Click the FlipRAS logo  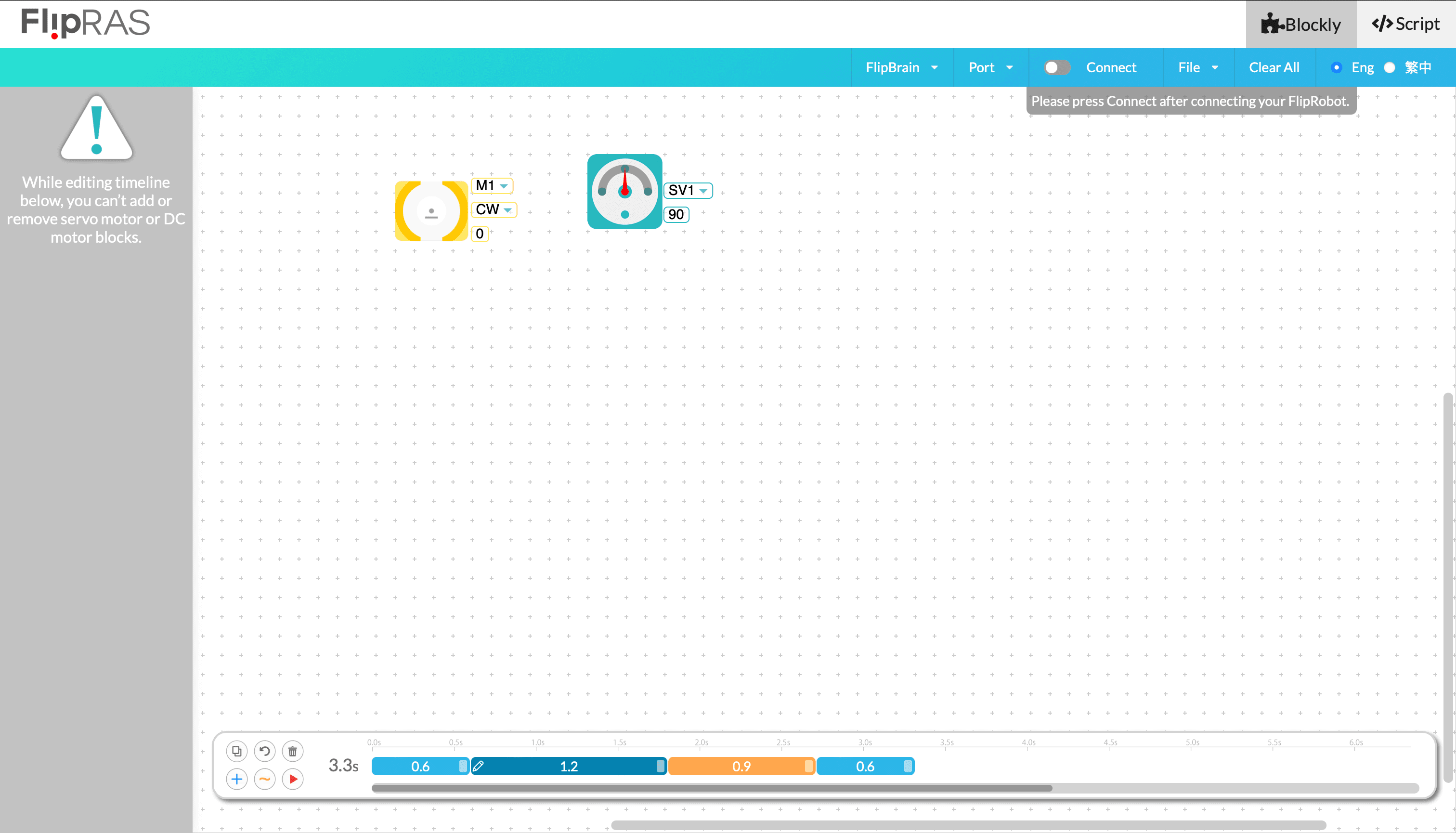click(86, 24)
